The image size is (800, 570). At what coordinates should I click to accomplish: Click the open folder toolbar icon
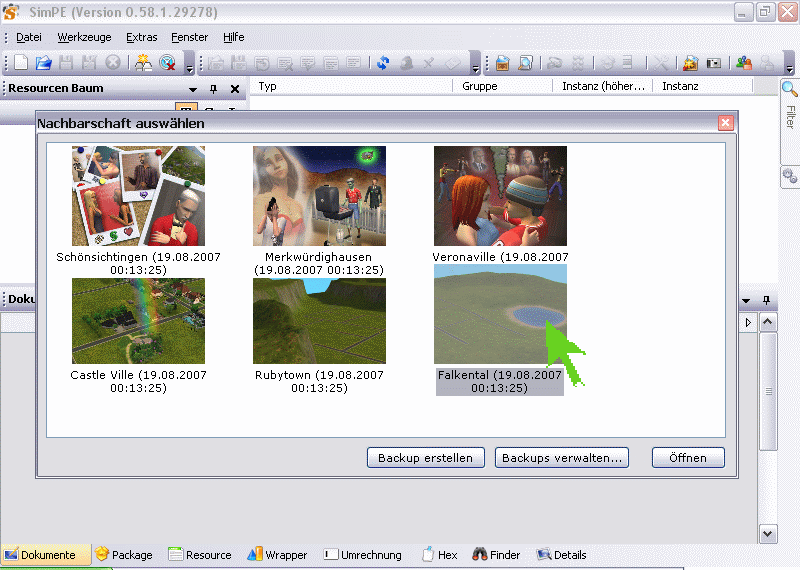43,63
